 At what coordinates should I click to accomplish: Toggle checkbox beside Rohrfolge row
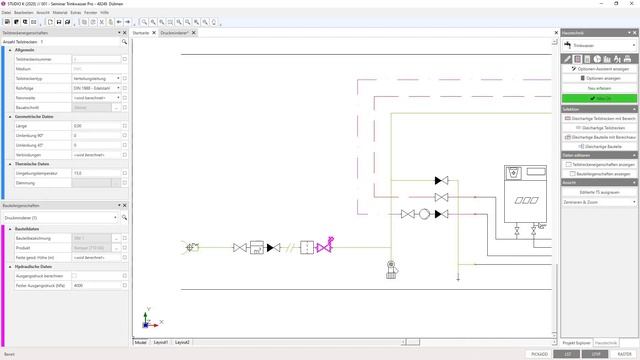125,88
